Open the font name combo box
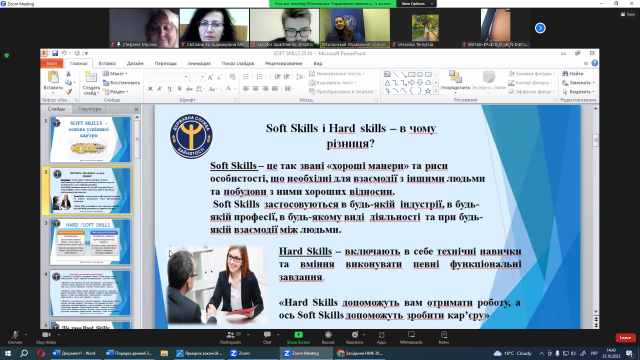Viewport: 640px width, 360px height. pos(167,77)
